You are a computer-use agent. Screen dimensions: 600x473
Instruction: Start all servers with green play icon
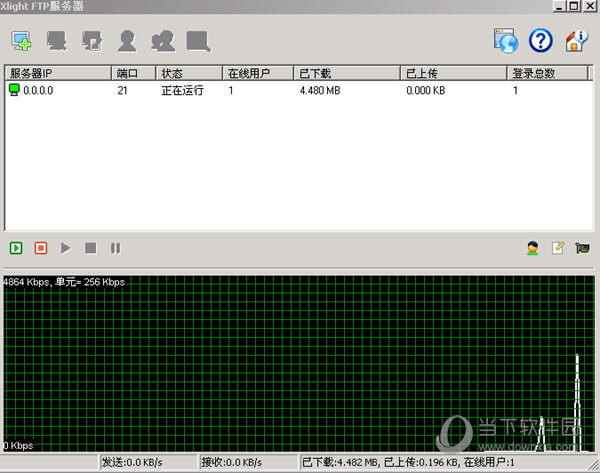(16, 248)
